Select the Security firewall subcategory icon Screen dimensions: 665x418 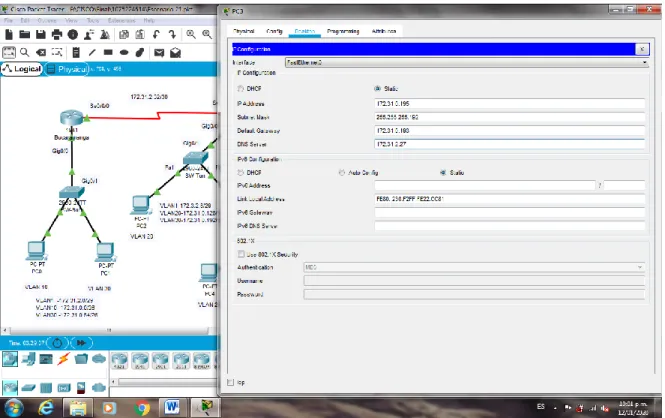(81, 387)
